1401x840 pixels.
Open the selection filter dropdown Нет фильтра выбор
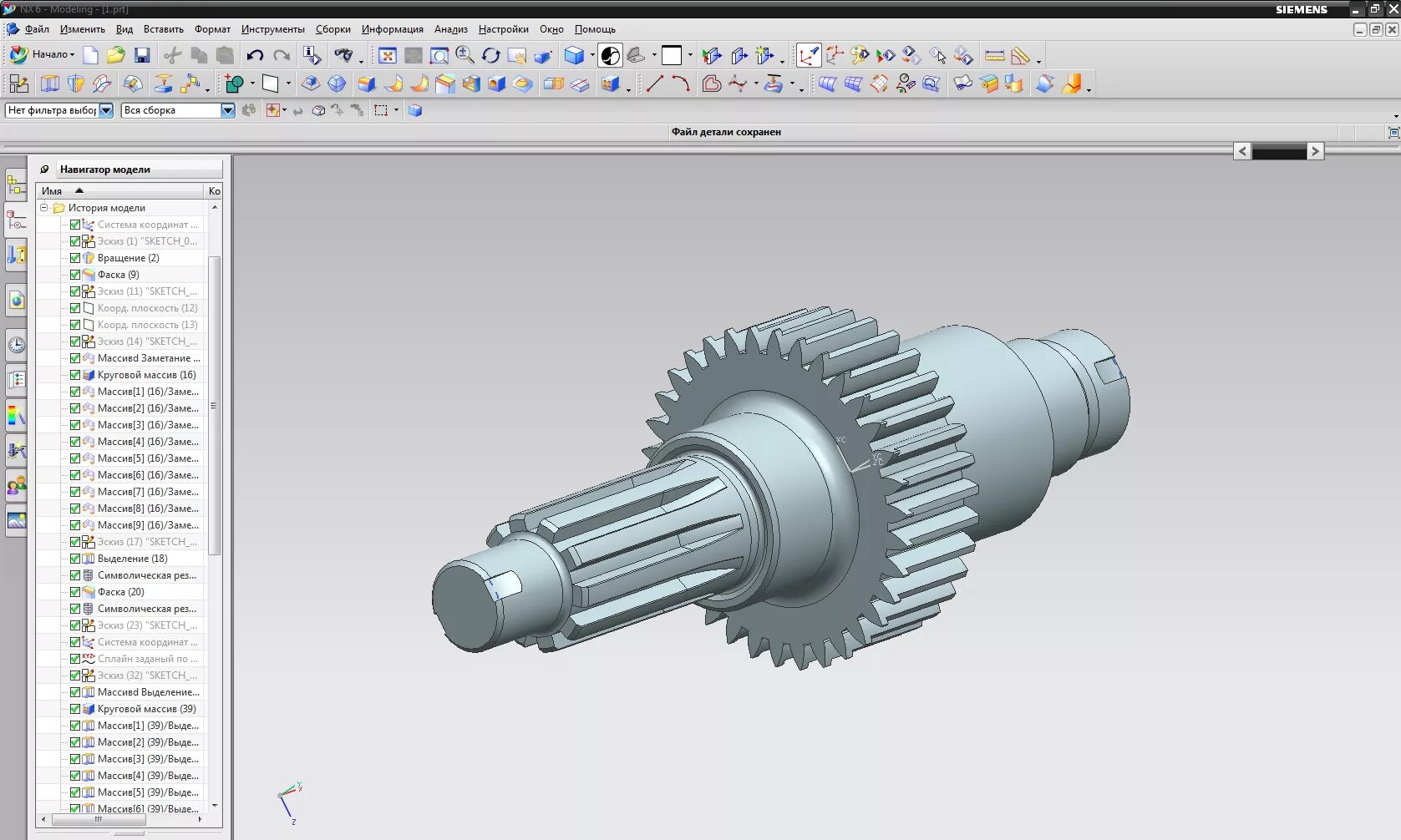tap(106, 110)
